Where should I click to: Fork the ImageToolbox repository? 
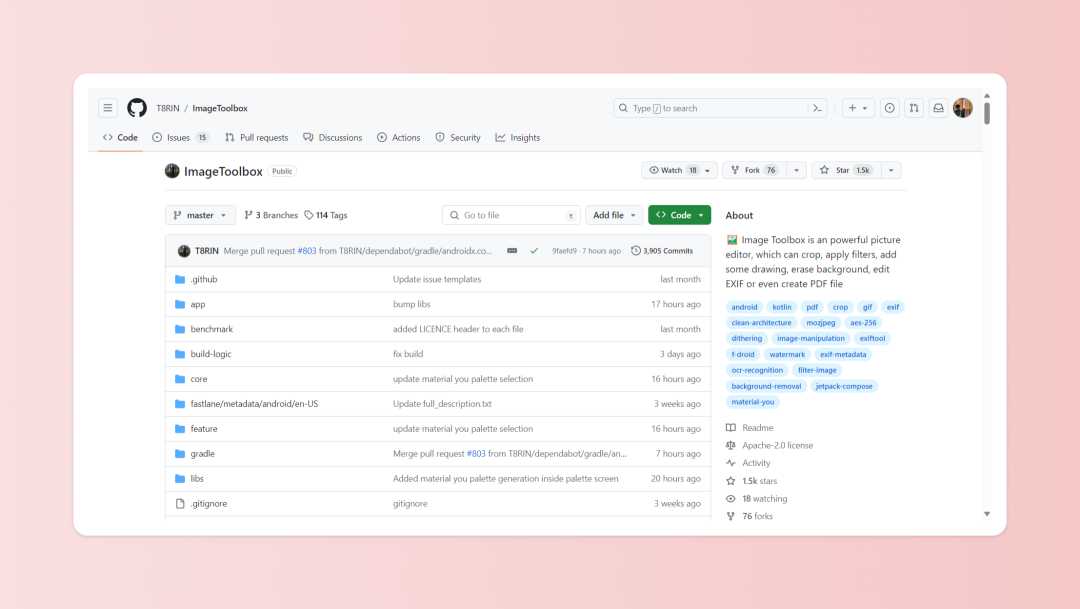pyautogui.click(x=754, y=170)
